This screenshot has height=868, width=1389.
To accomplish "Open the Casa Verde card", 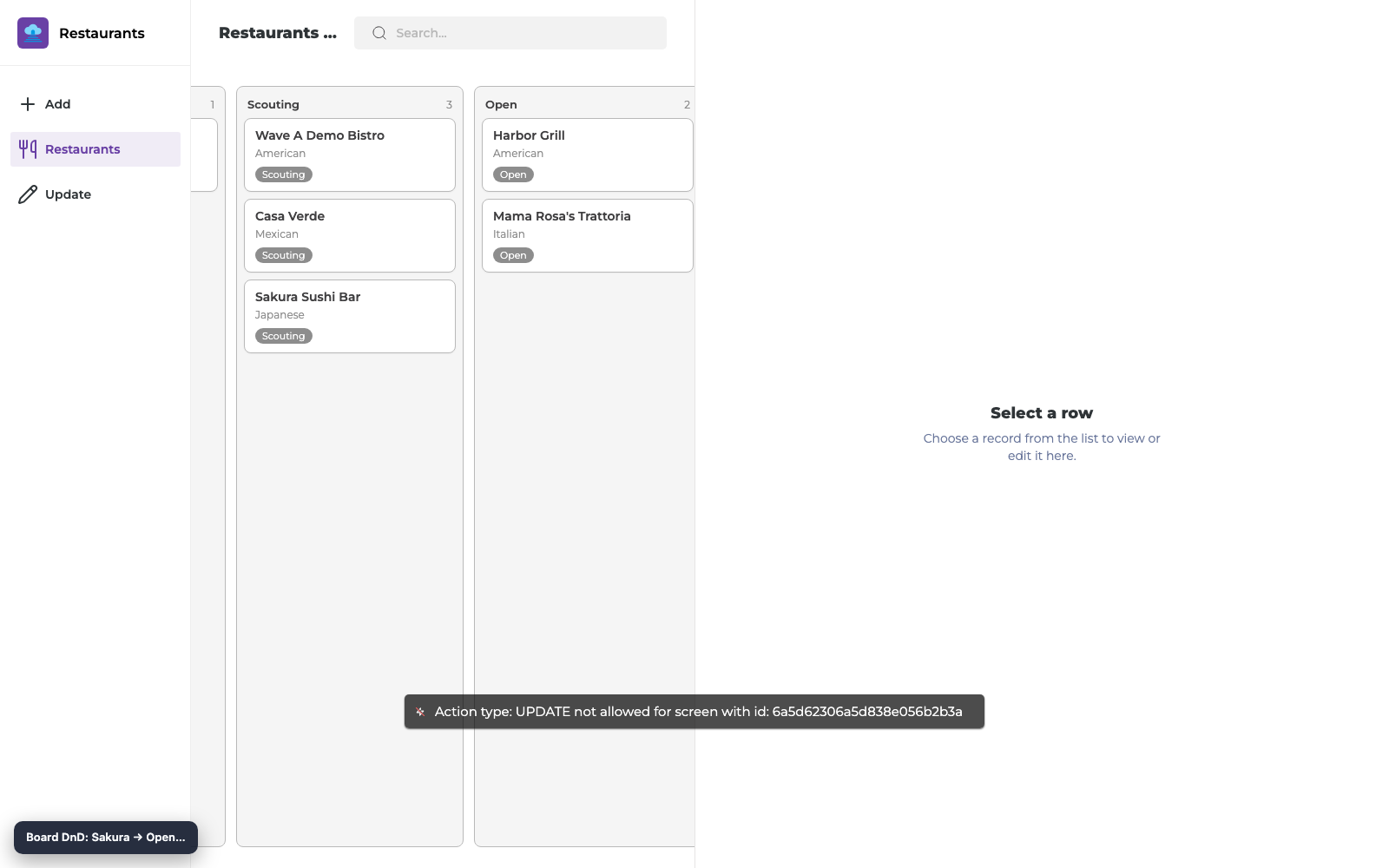I will (x=350, y=235).
